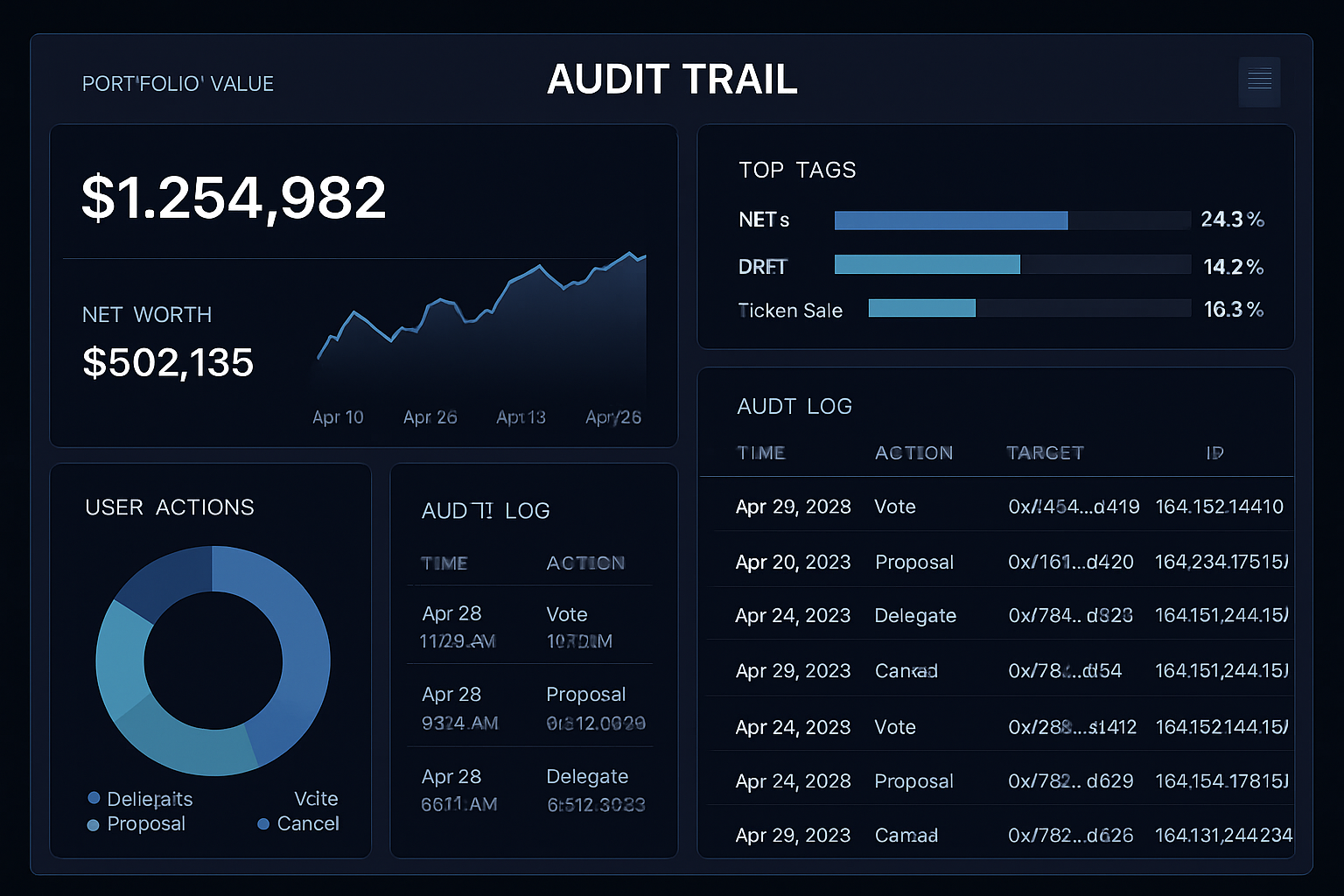
Task: Sort the audit log by ACTION column
Action: point(913,452)
